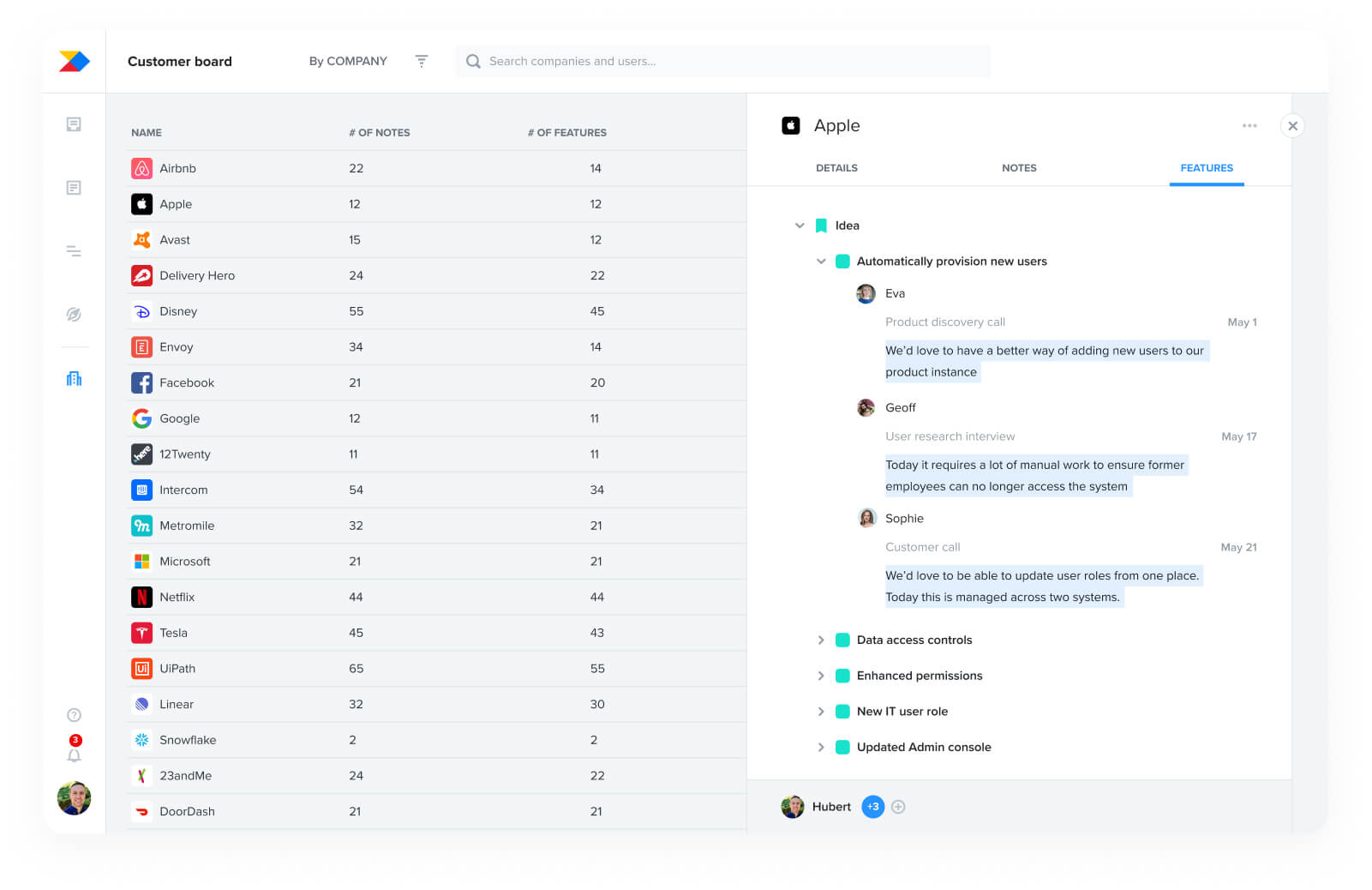The image size is (1372, 890).
Task: Expand the Updated Admin console feature
Action: pos(821,748)
